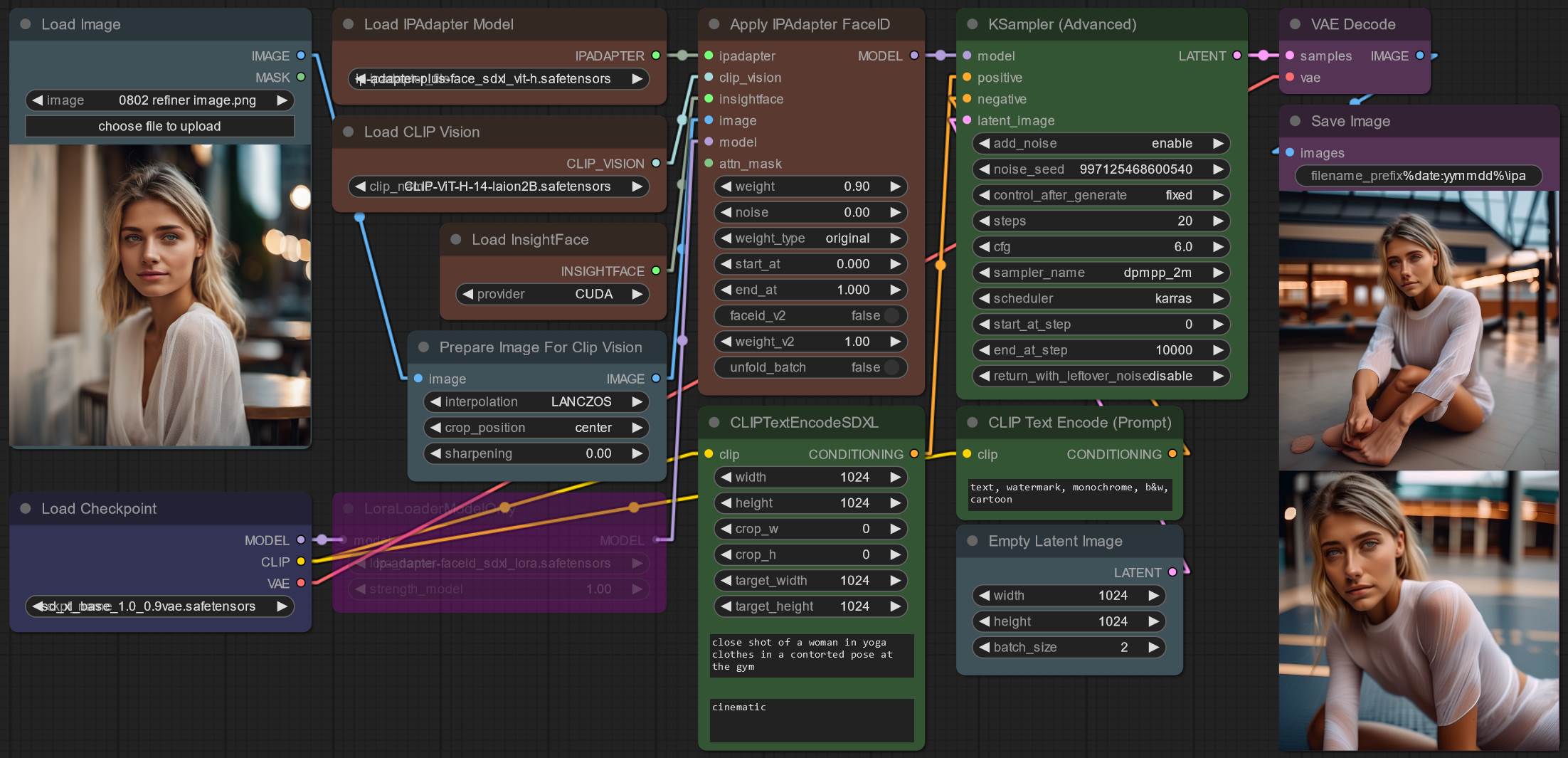Open the provider dropdown set to CUDA
The image size is (1568, 758).
point(552,294)
